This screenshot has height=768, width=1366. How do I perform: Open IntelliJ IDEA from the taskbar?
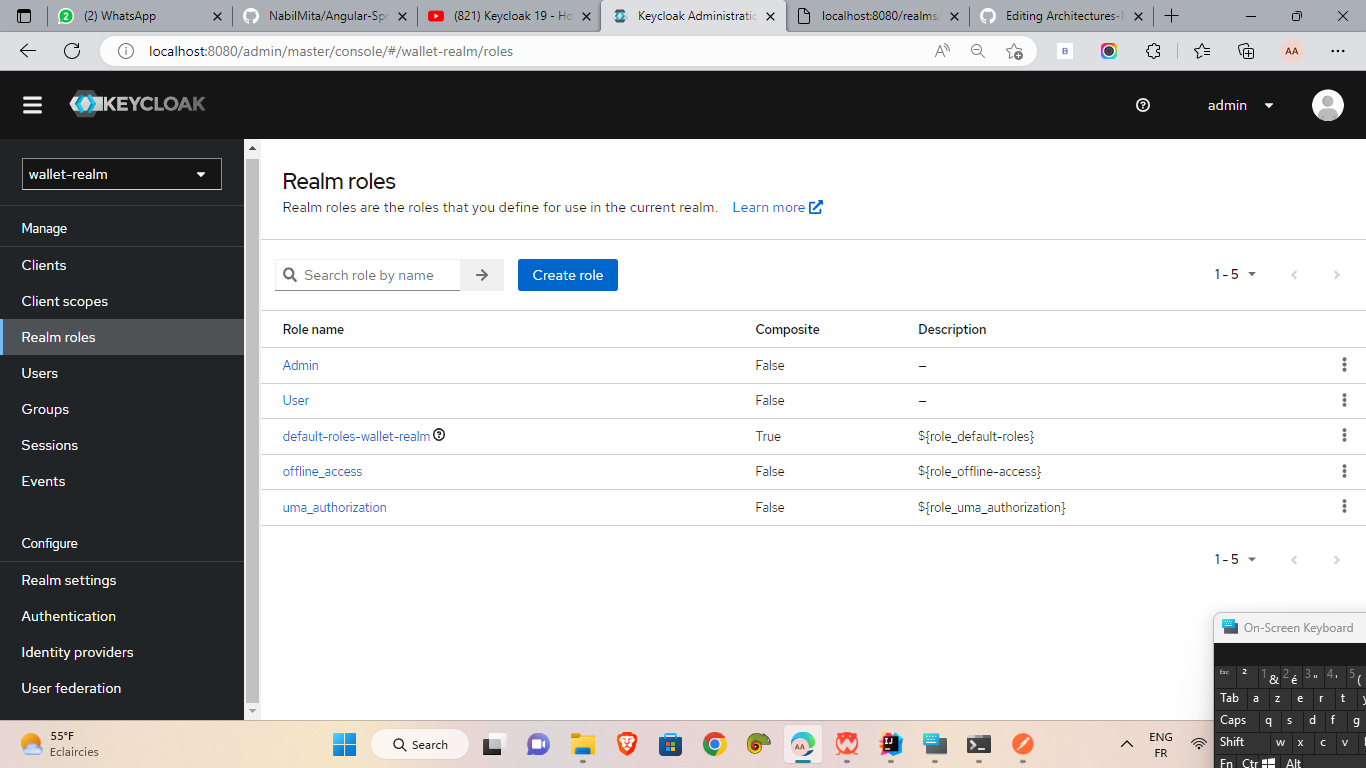tap(891, 744)
